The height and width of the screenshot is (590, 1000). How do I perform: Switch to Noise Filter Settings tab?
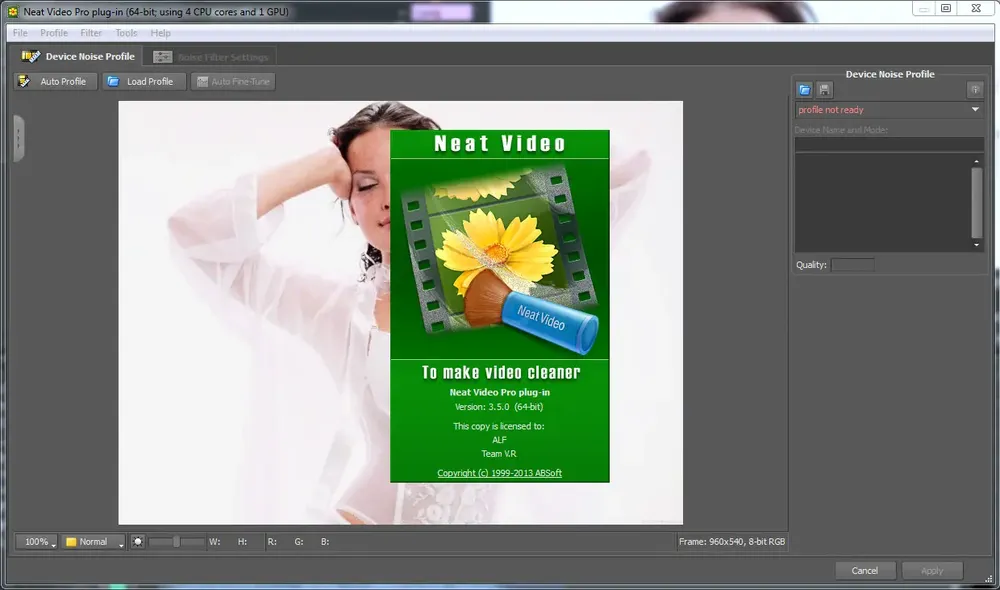tap(210, 57)
